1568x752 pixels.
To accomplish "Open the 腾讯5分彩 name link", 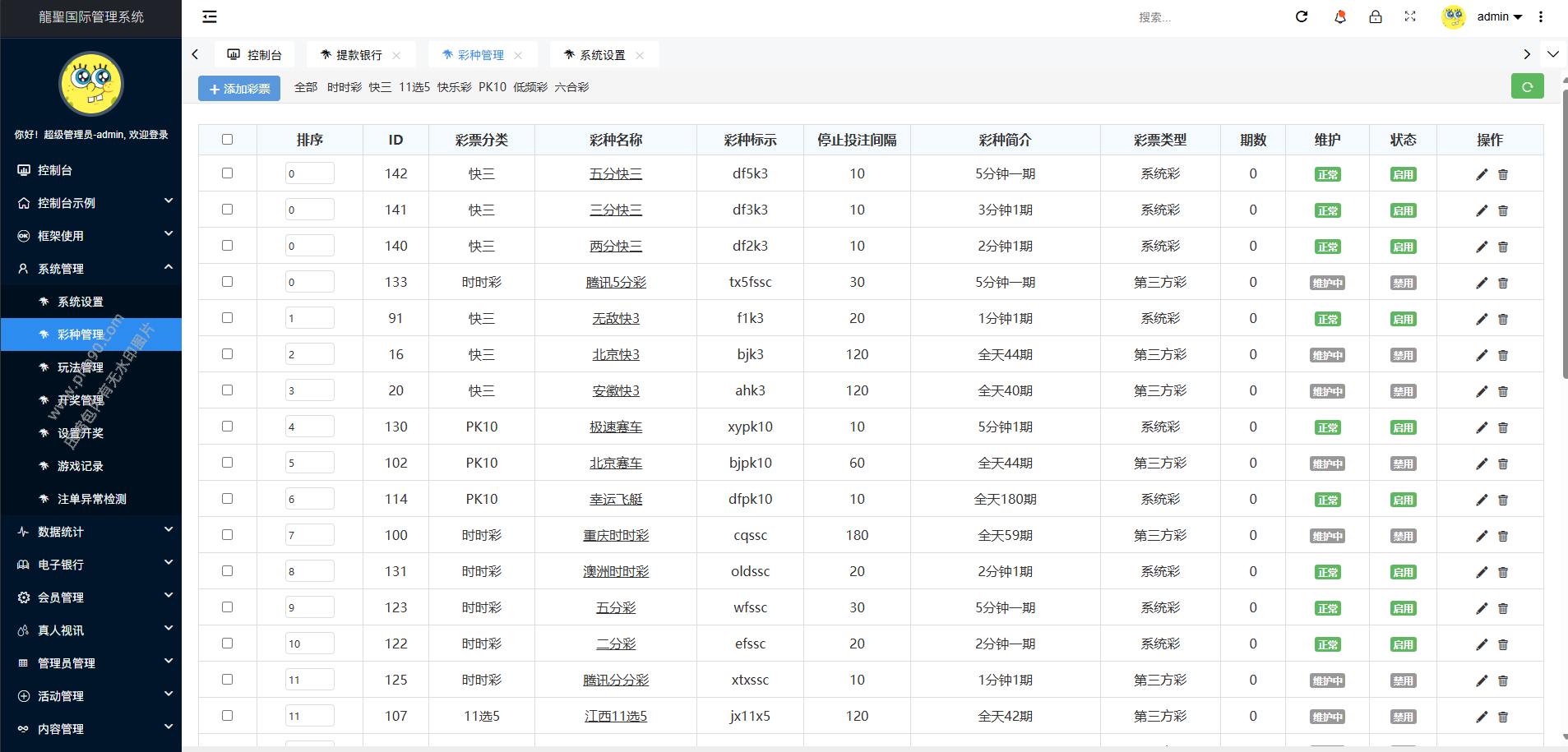I will coord(616,283).
